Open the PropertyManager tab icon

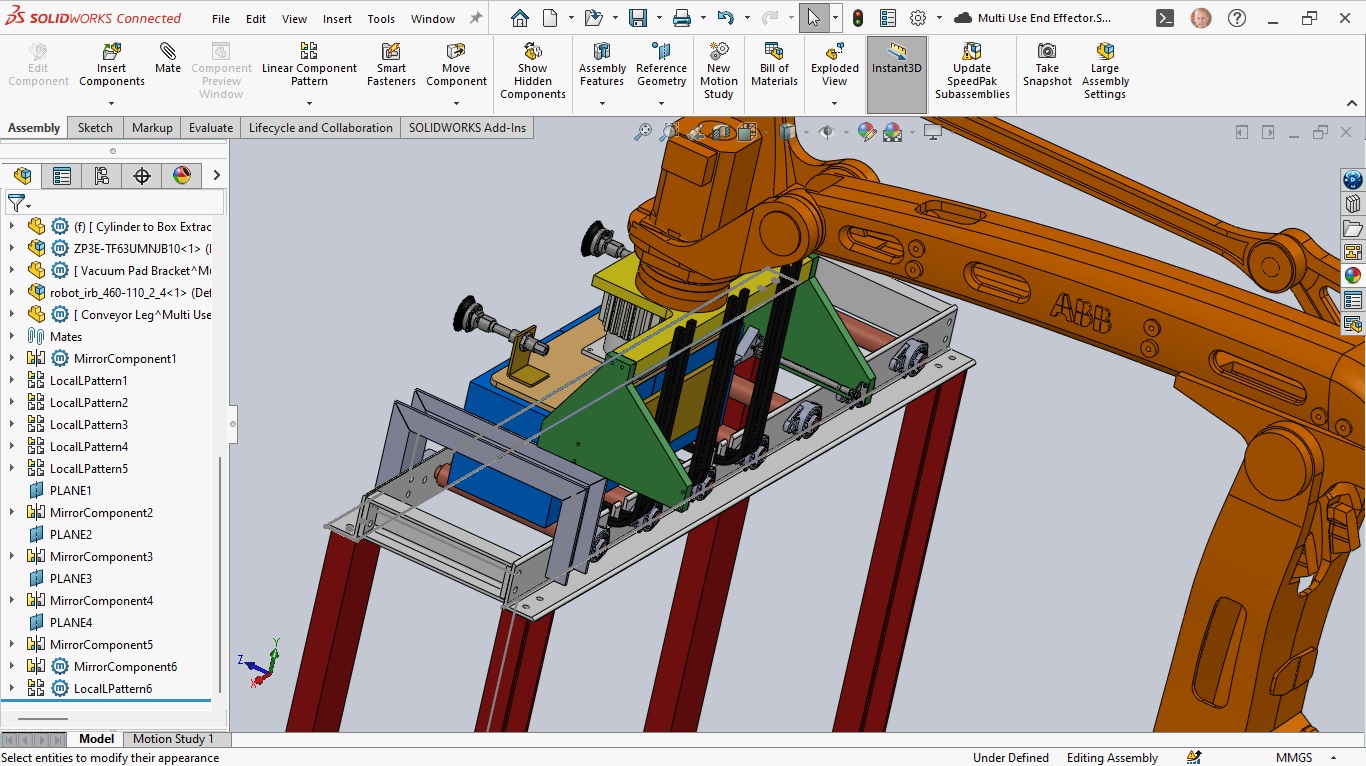tap(62, 176)
